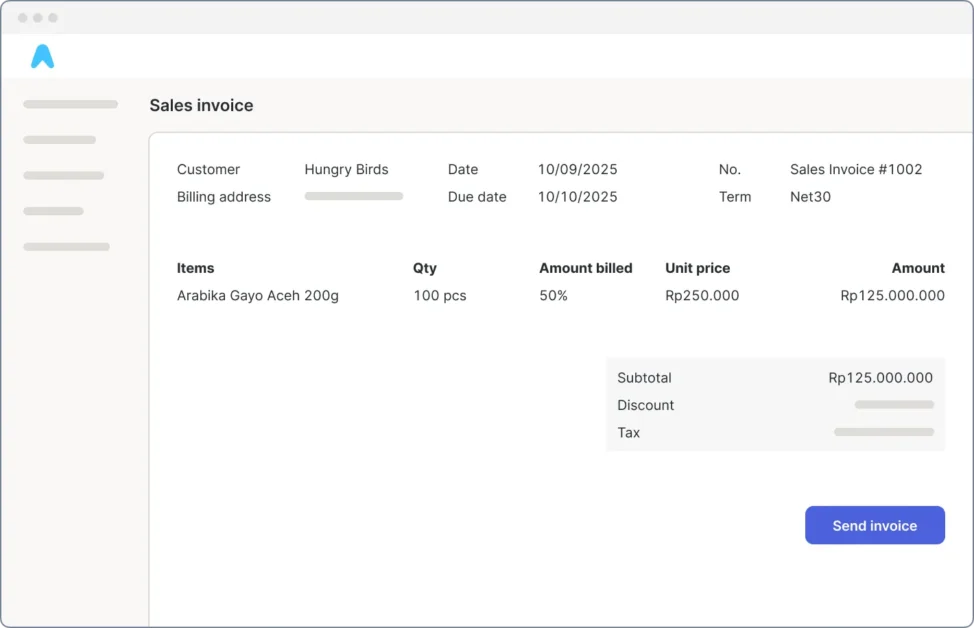
Task: Select the second sidebar menu item
Action: [x=59, y=140]
